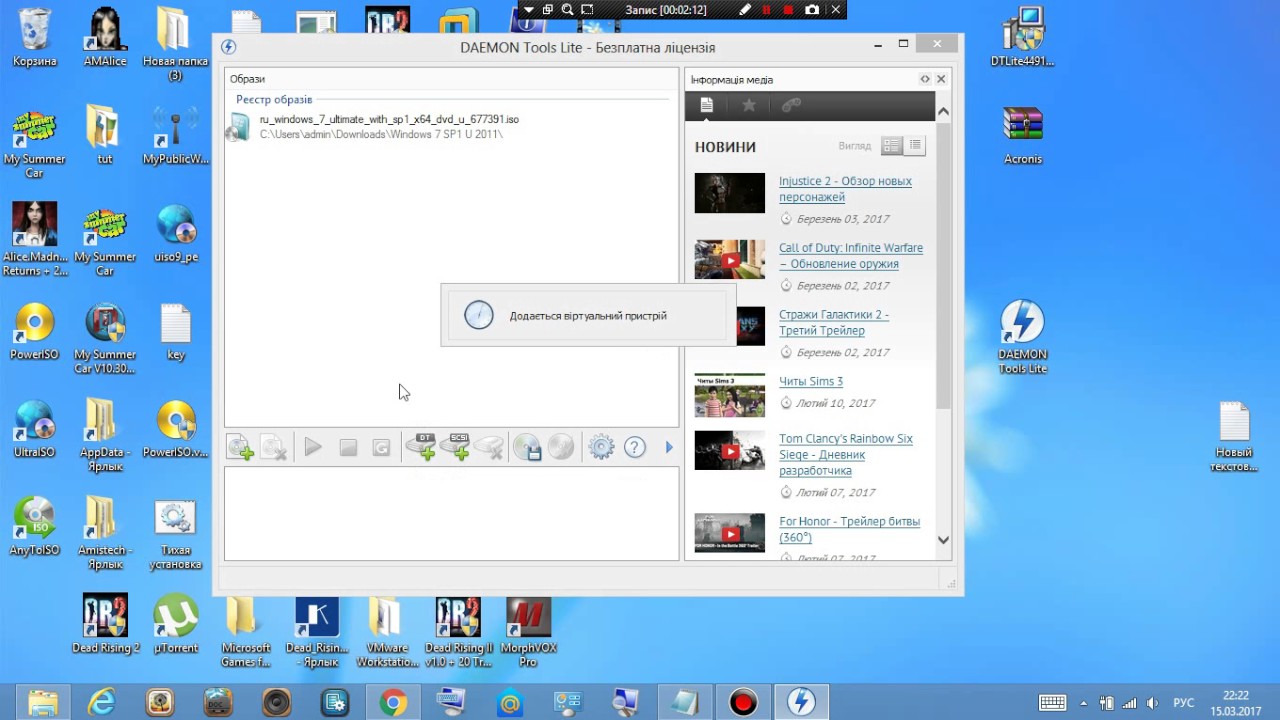Viewport: 1280px width, 720px height.
Task: Click the Rainbow Six Siege video thumbnail
Action: coord(730,451)
